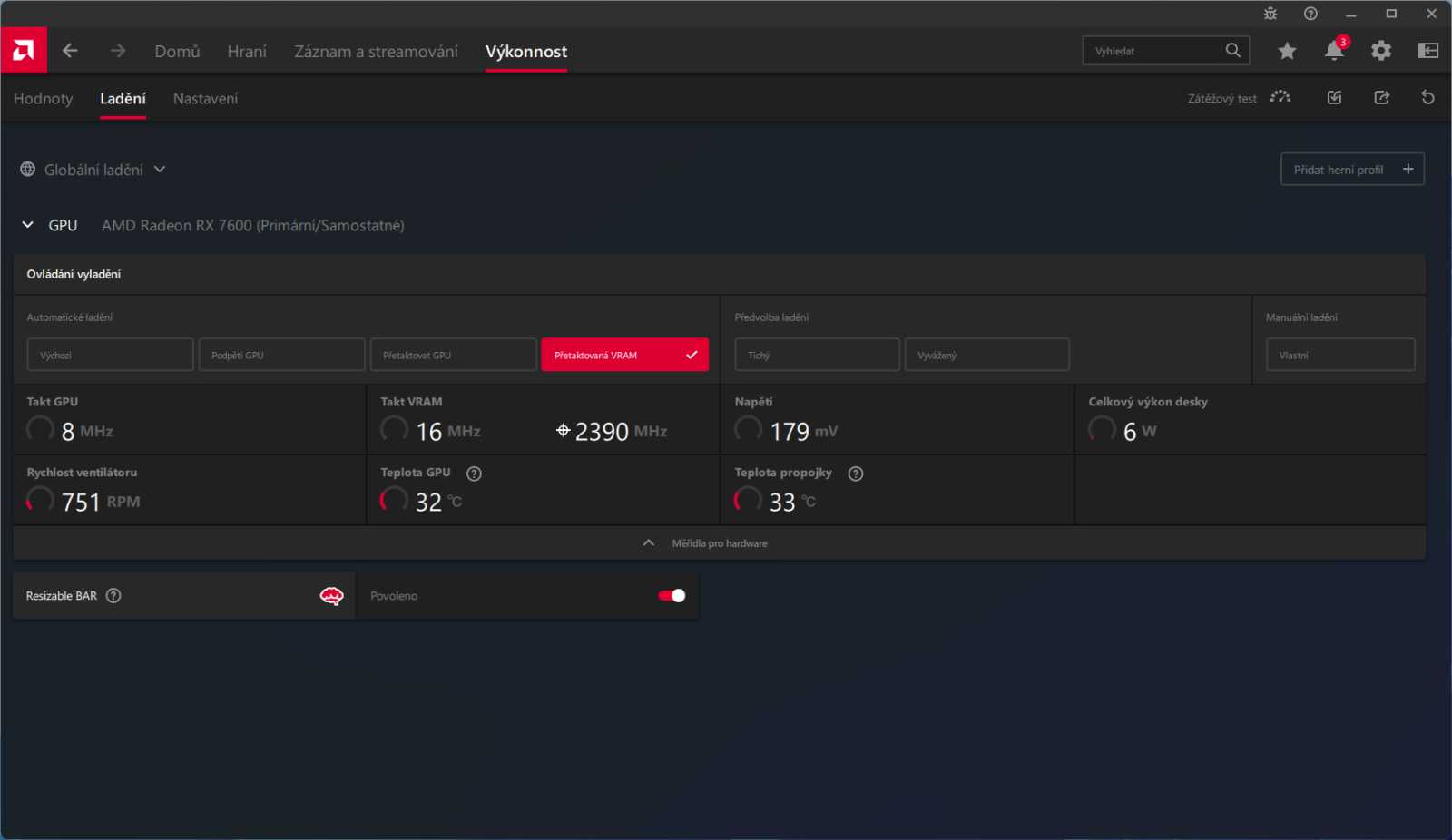Click the red brain icon on Resizable BAR

pyautogui.click(x=332, y=596)
